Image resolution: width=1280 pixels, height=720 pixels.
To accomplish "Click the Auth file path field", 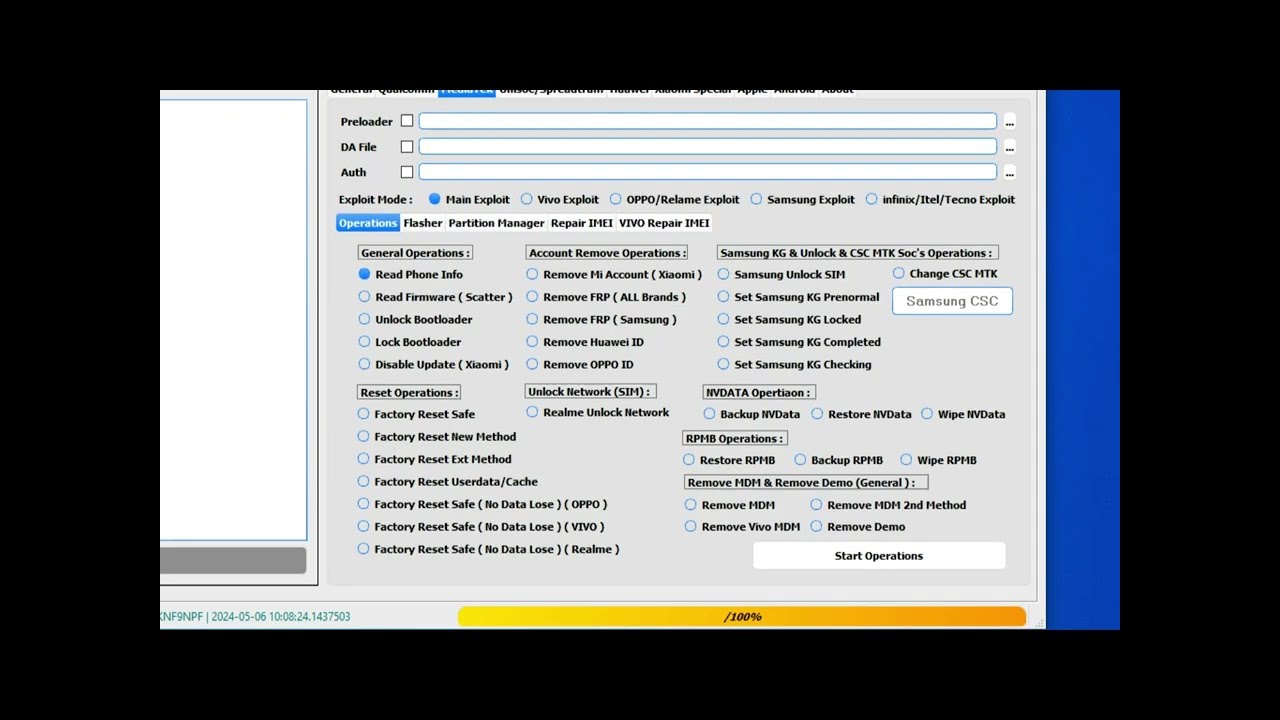I will [708, 172].
